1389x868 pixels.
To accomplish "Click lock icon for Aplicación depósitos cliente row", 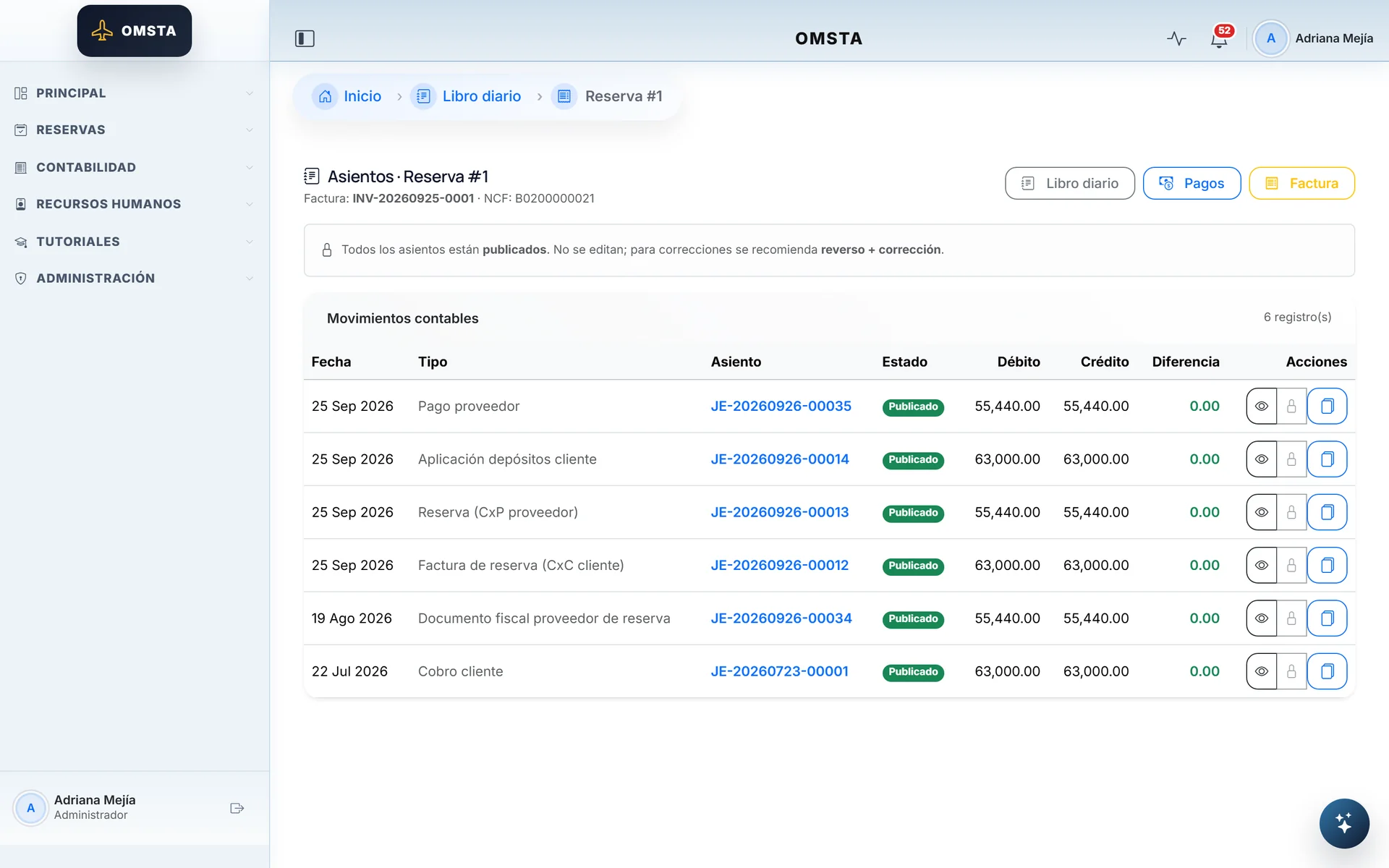I will coord(1291,459).
